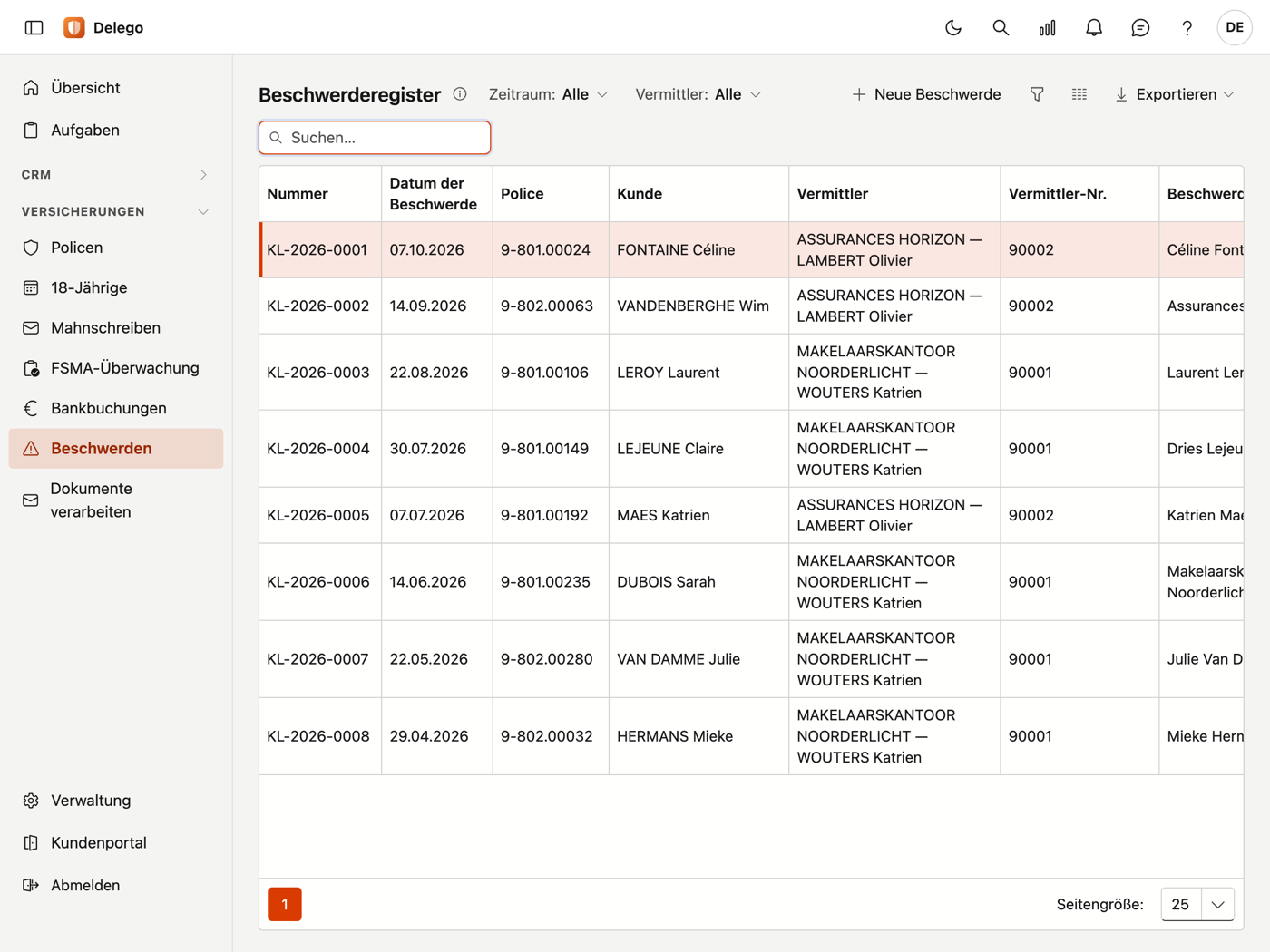Click police number 9-802.00063
Viewport: 1270px width, 952px height.
pos(547,306)
